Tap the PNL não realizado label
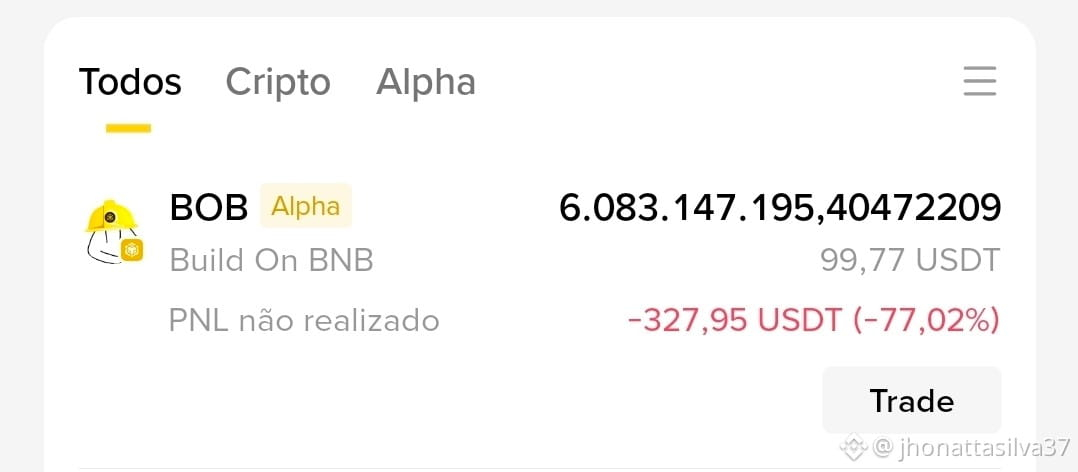 click(x=304, y=320)
